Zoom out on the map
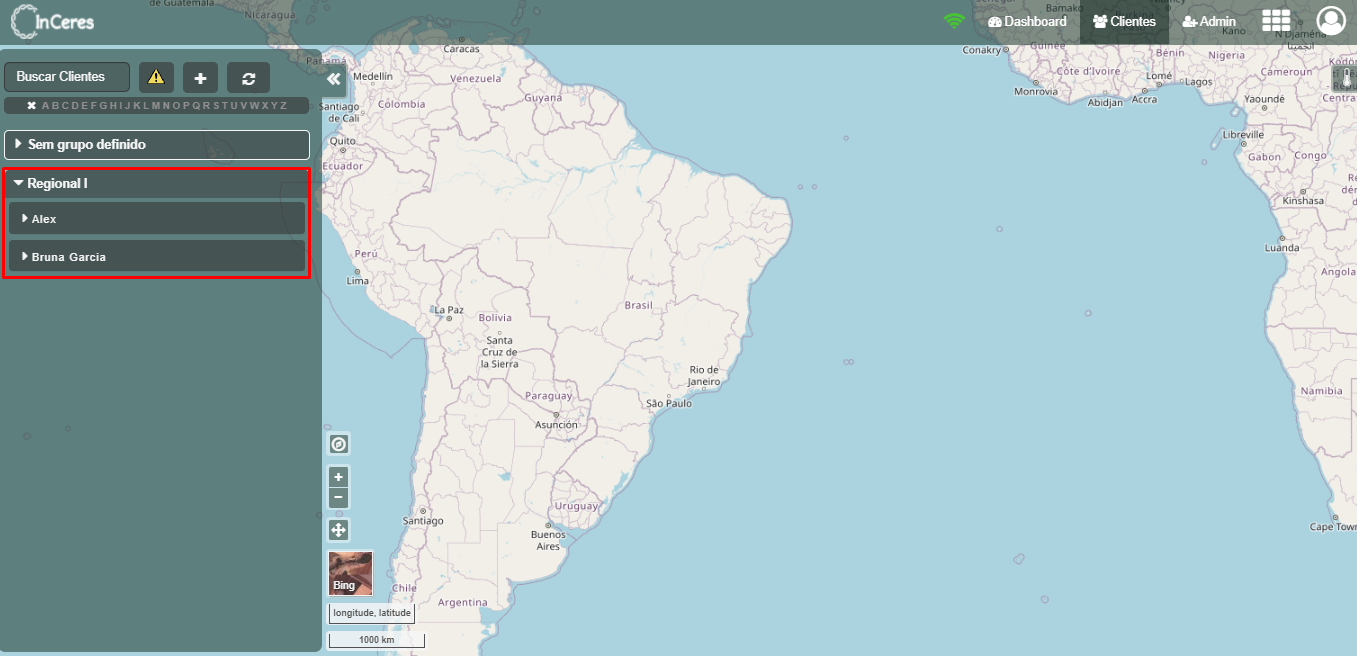The height and width of the screenshot is (656, 1357). click(x=339, y=497)
